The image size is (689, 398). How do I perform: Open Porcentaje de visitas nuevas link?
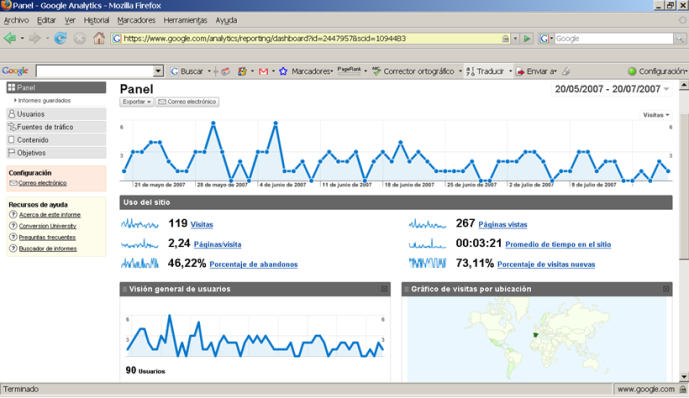coord(546,264)
